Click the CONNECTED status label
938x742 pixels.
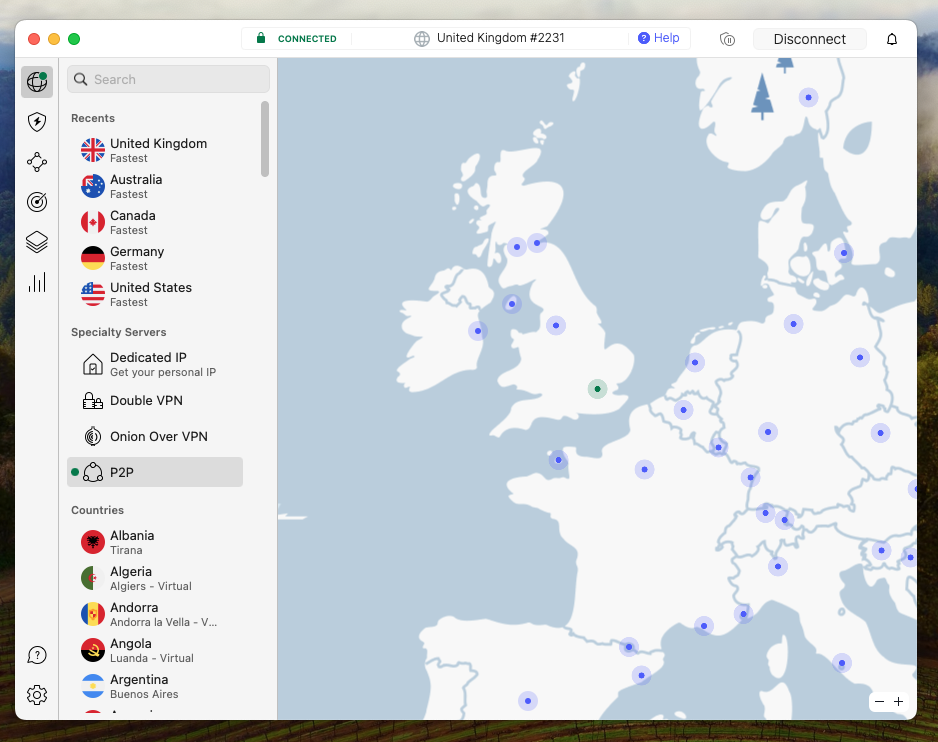tap(307, 39)
